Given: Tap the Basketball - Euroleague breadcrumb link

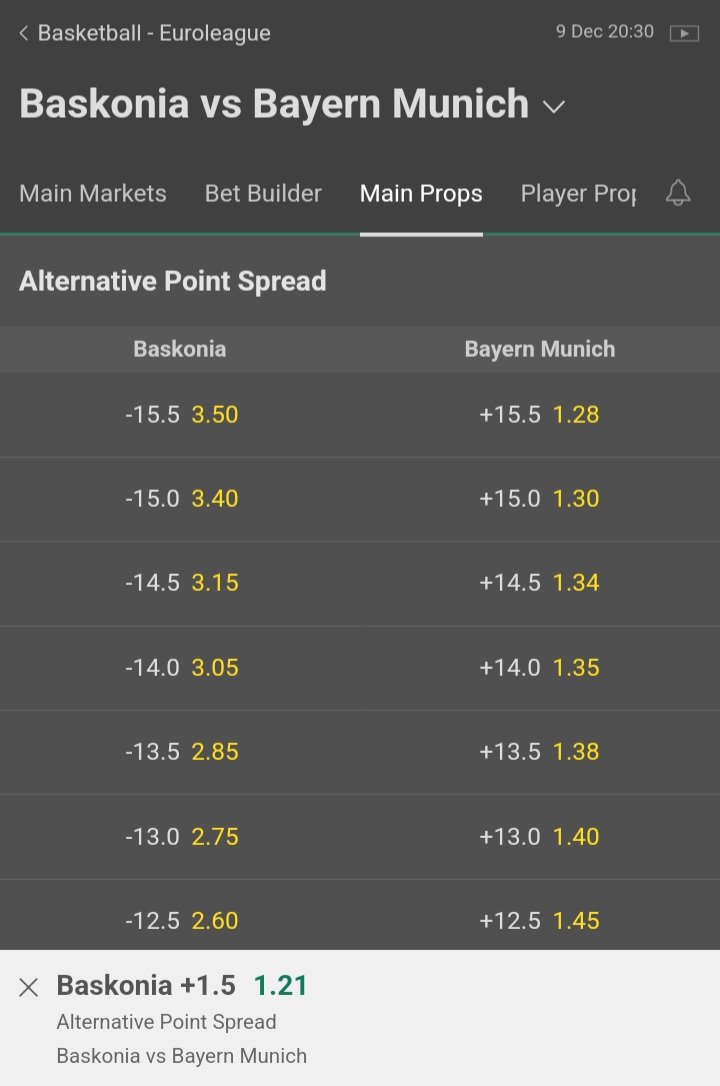Looking at the screenshot, I should [x=154, y=34].
